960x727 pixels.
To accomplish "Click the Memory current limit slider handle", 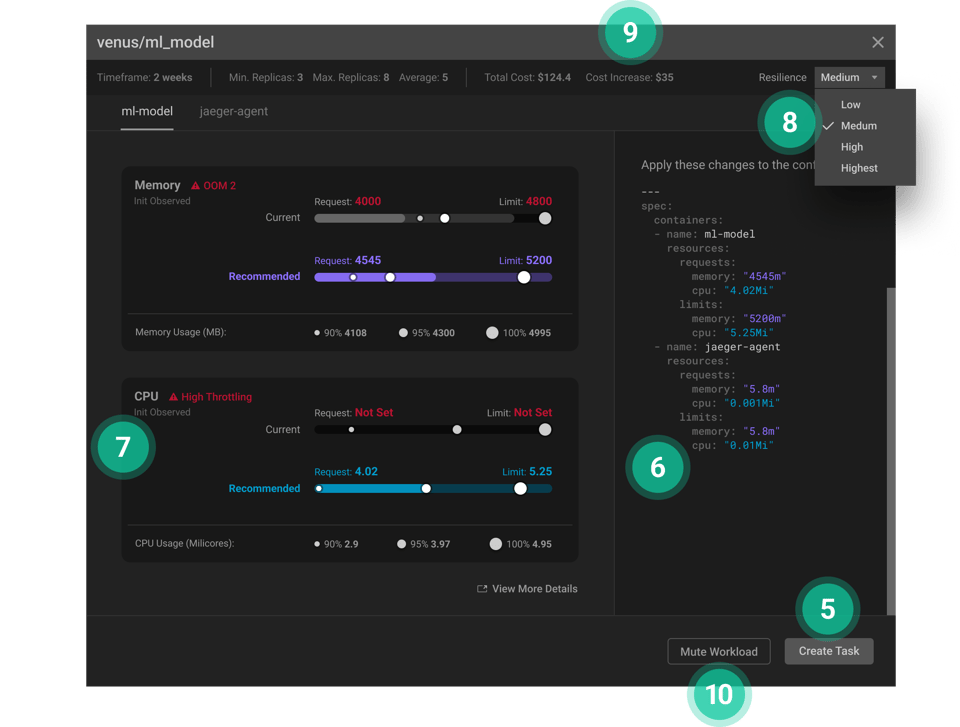I will click(x=545, y=219).
